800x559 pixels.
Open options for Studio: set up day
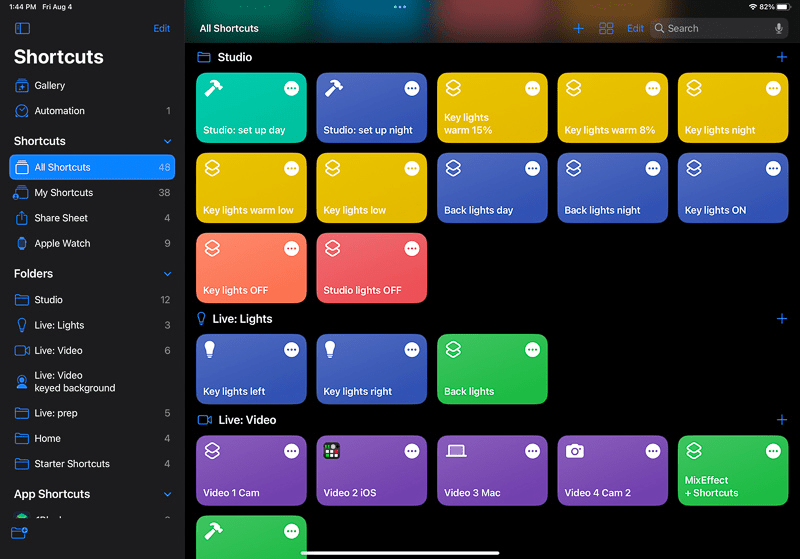coord(291,88)
